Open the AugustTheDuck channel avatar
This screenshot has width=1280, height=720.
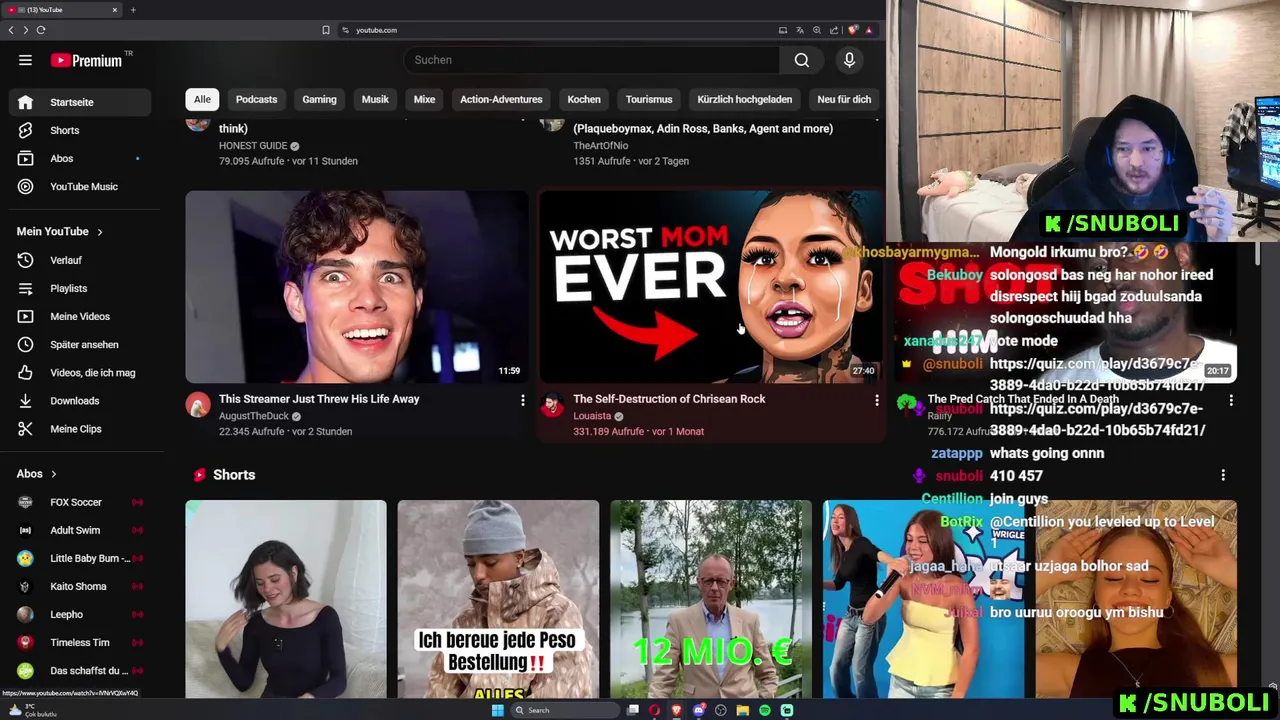(198, 405)
